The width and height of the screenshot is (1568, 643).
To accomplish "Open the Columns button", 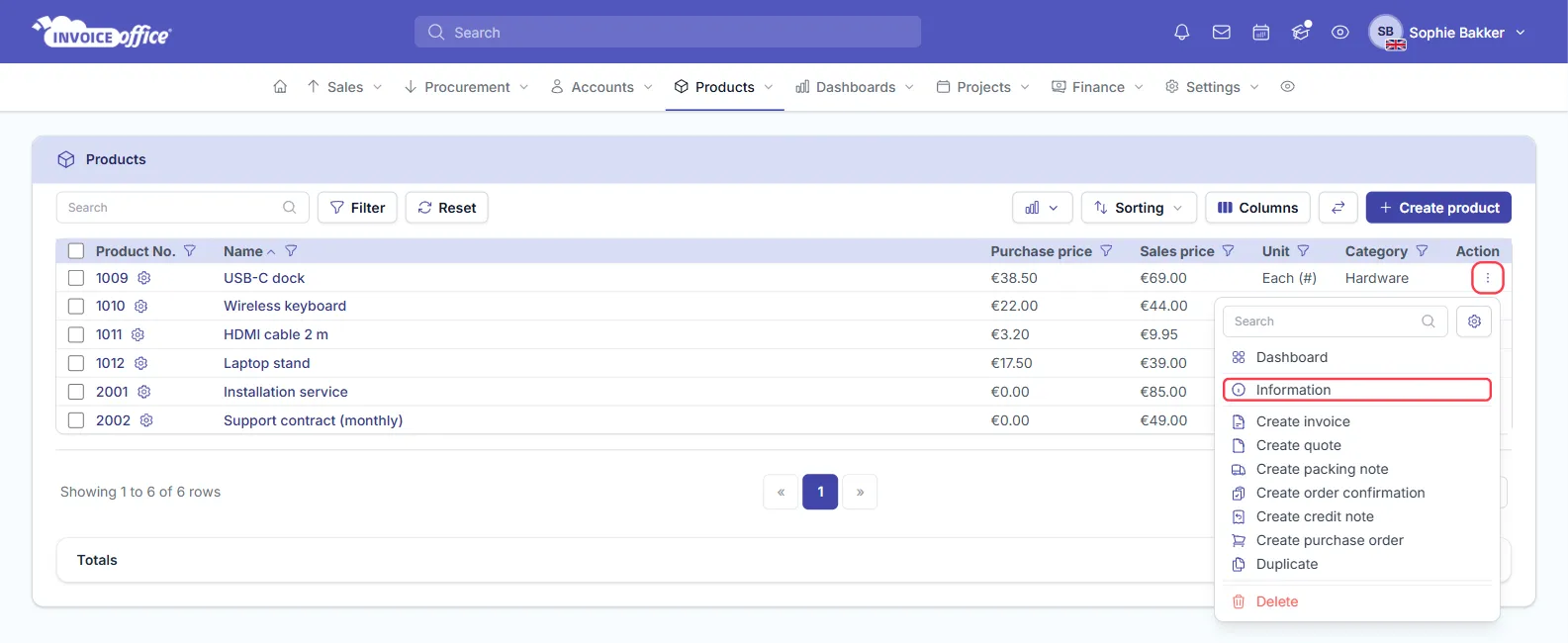I will tap(1257, 208).
